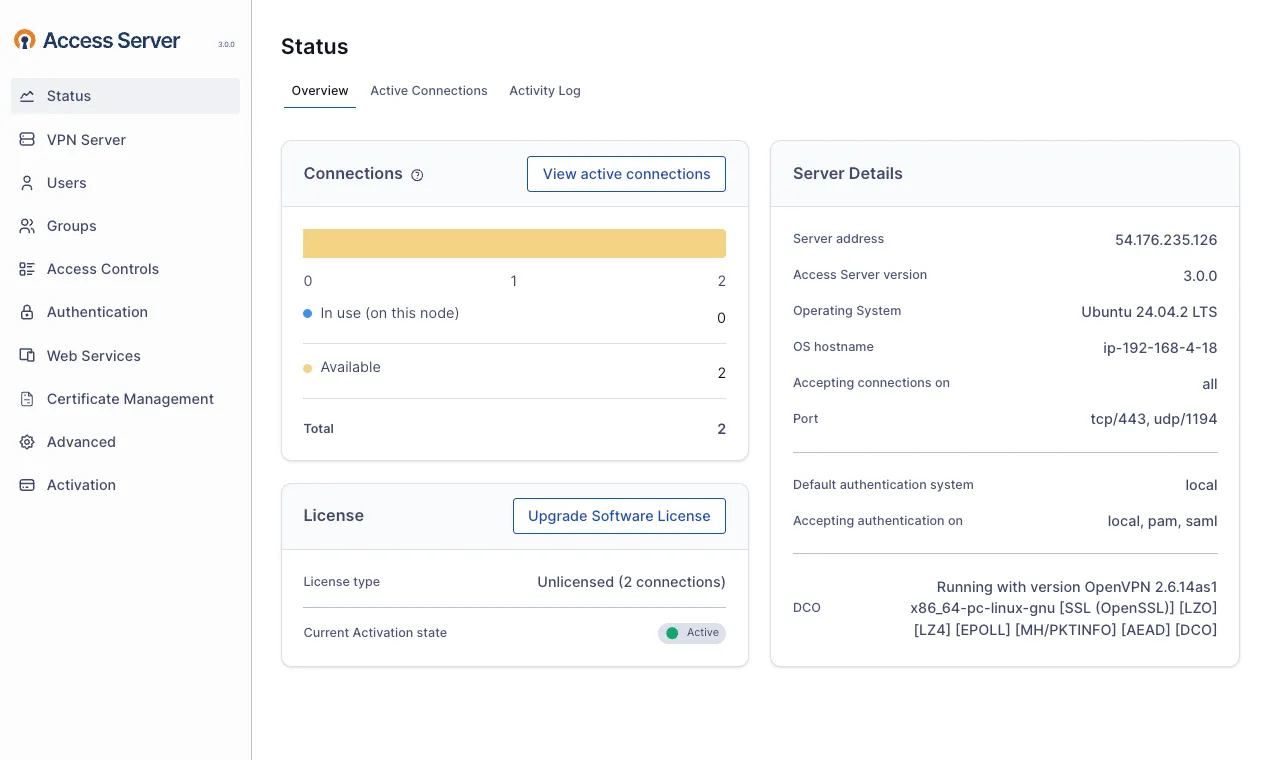The width and height of the screenshot is (1265, 760).
Task: Select the Overview tab
Action: click(x=320, y=91)
